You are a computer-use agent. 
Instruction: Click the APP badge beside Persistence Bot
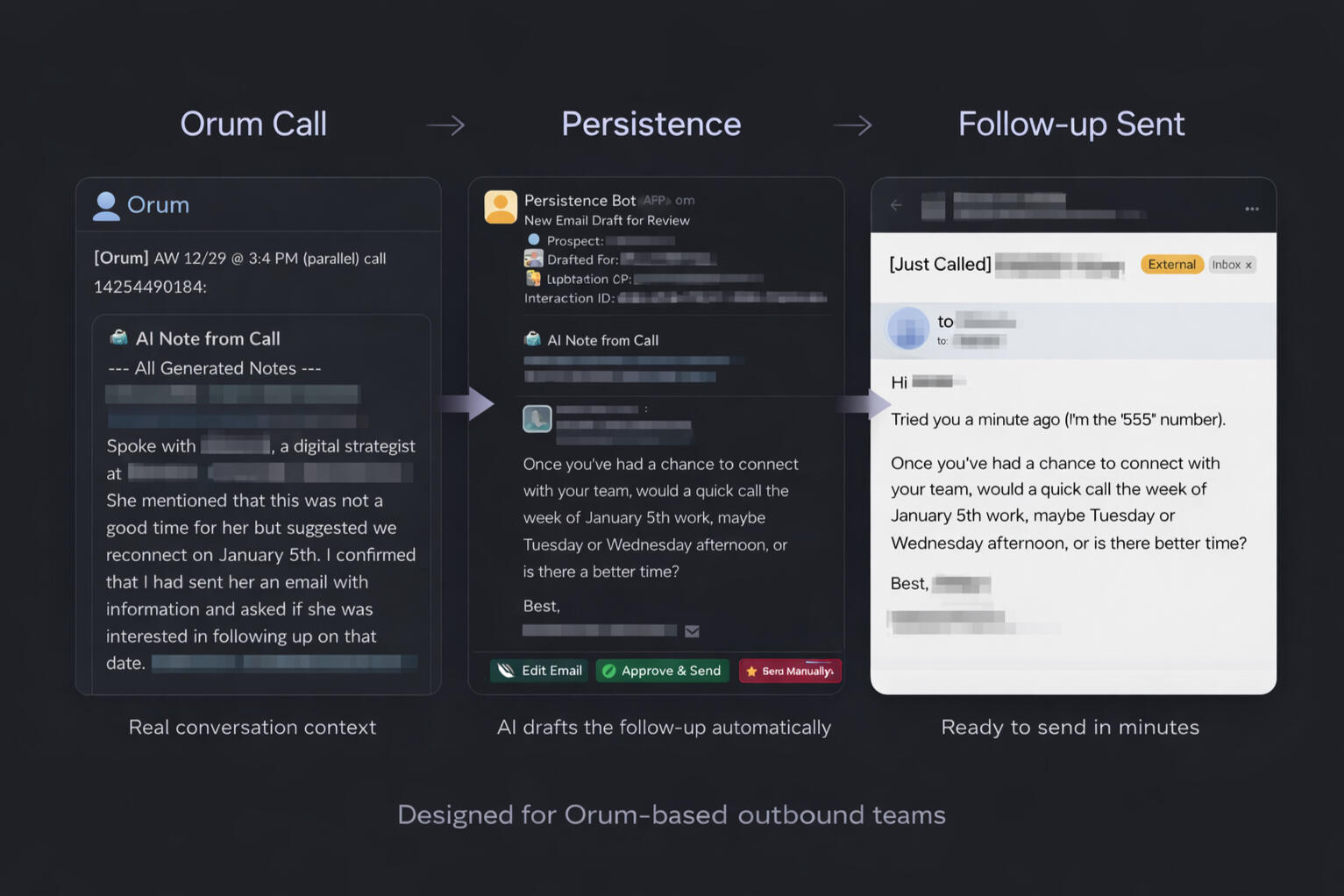coord(654,200)
